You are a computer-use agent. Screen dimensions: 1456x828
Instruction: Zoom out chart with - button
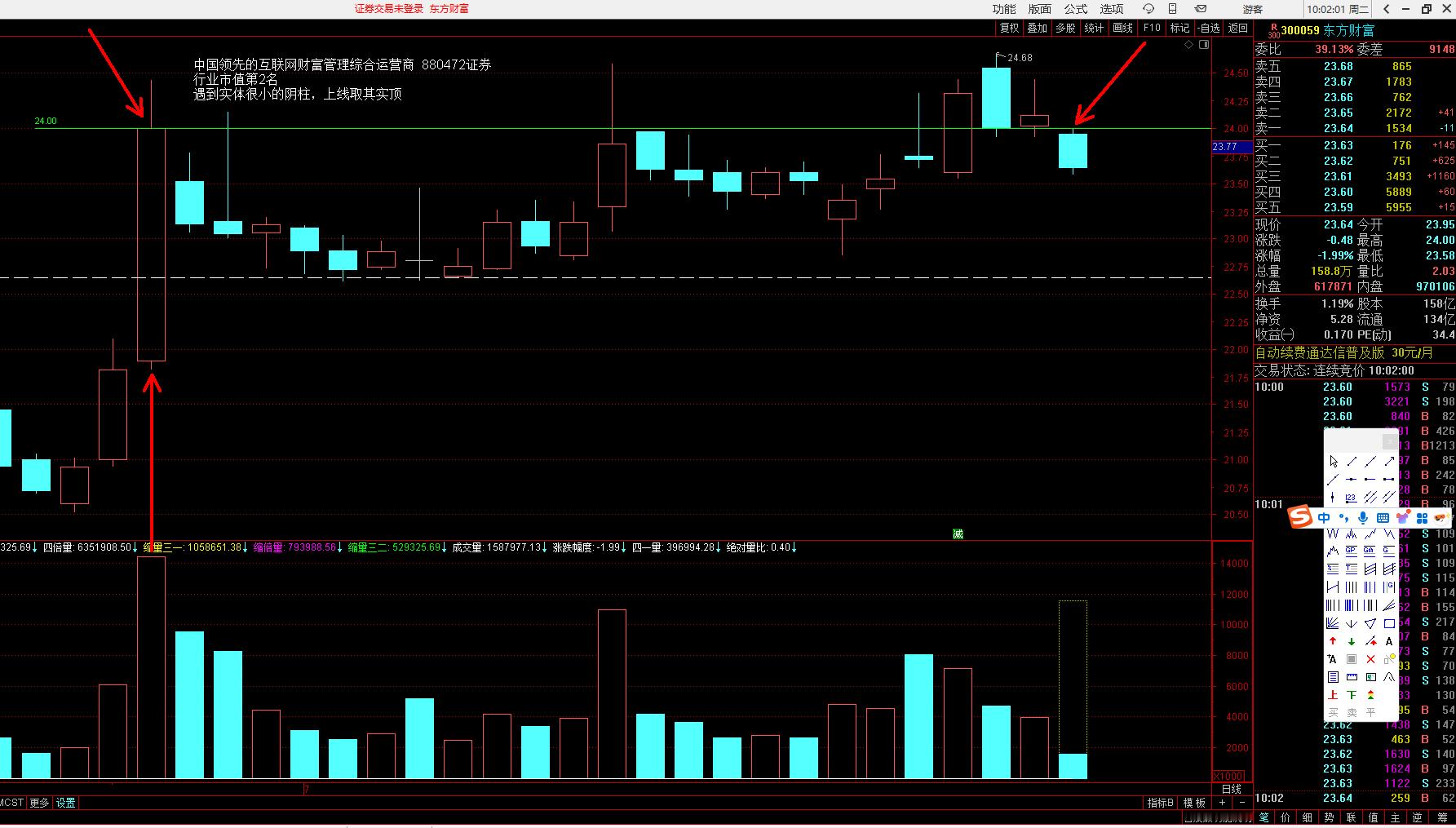[1242, 803]
